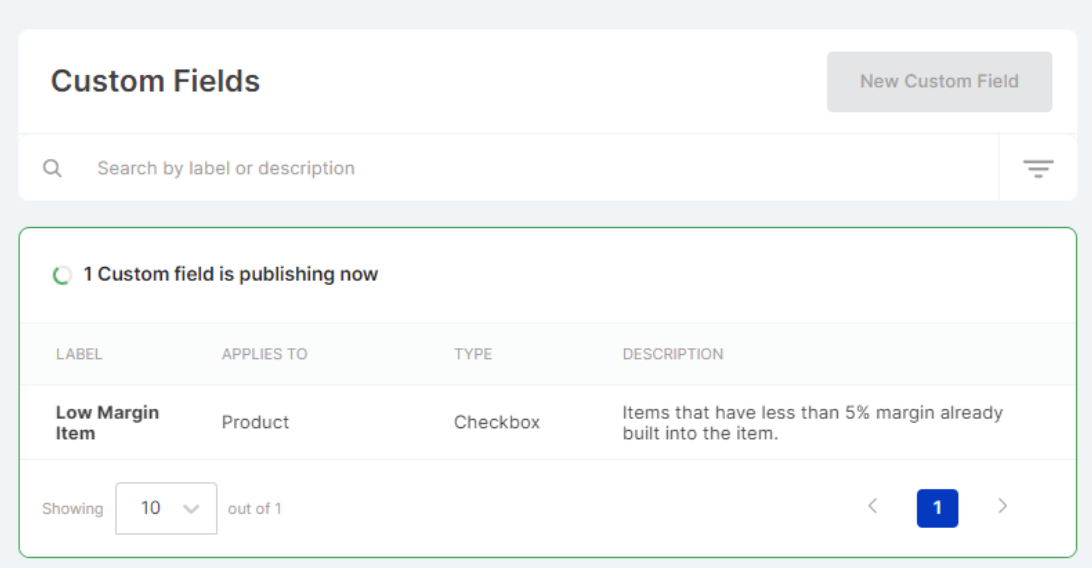Click the 'out of 1' count text

[x=254, y=508]
